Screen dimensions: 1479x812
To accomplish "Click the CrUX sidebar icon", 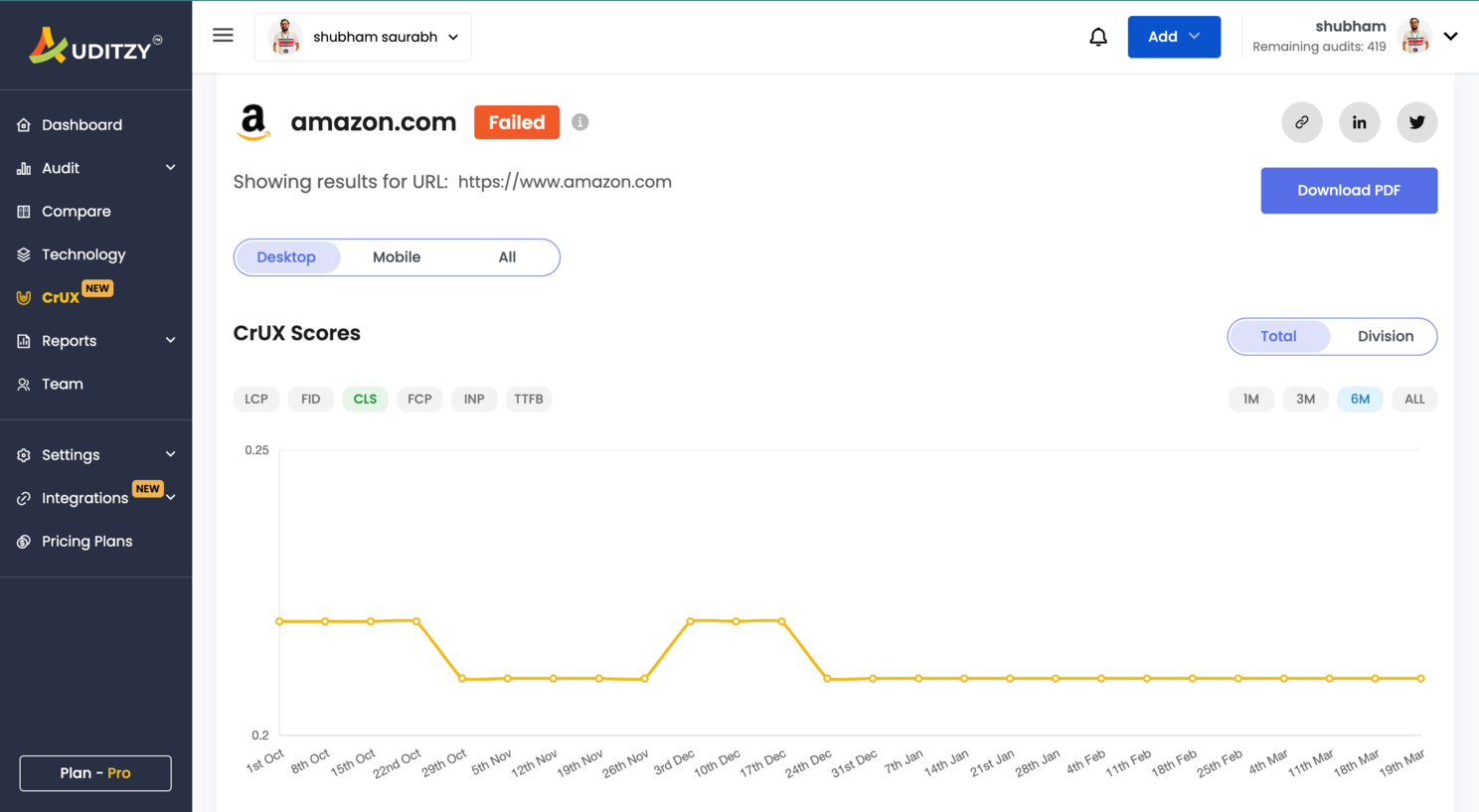I will (24, 297).
